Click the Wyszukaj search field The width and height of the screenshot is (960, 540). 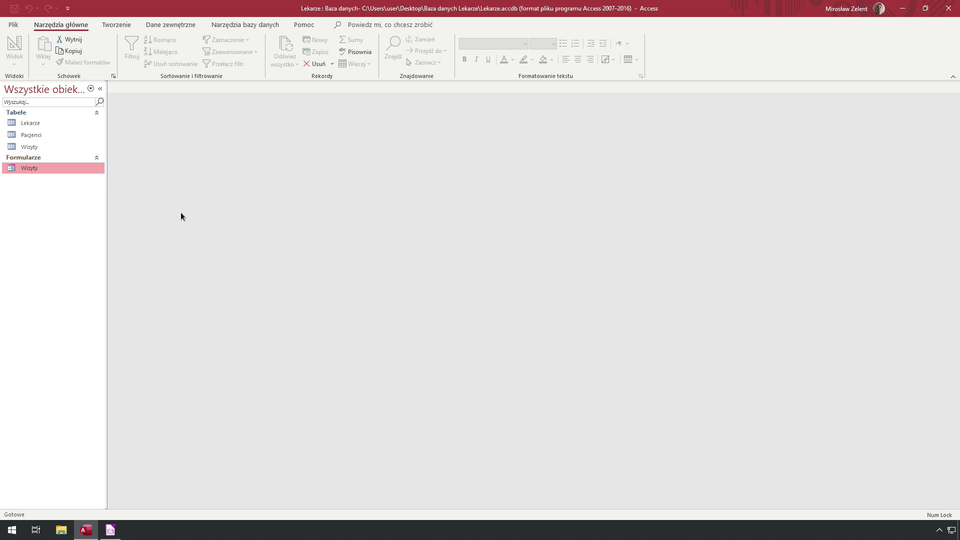(48, 102)
